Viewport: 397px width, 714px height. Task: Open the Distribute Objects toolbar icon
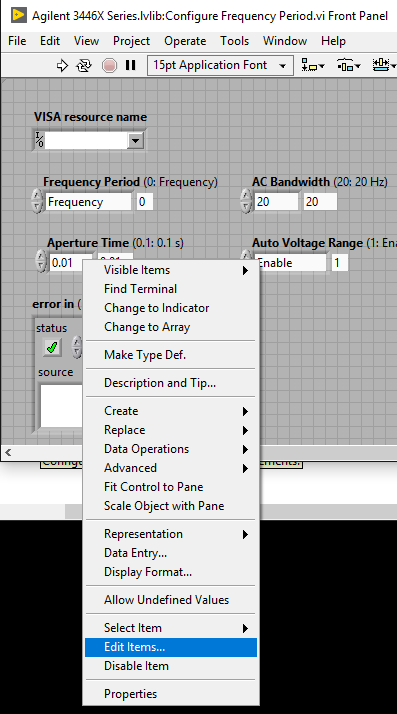coord(348,66)
